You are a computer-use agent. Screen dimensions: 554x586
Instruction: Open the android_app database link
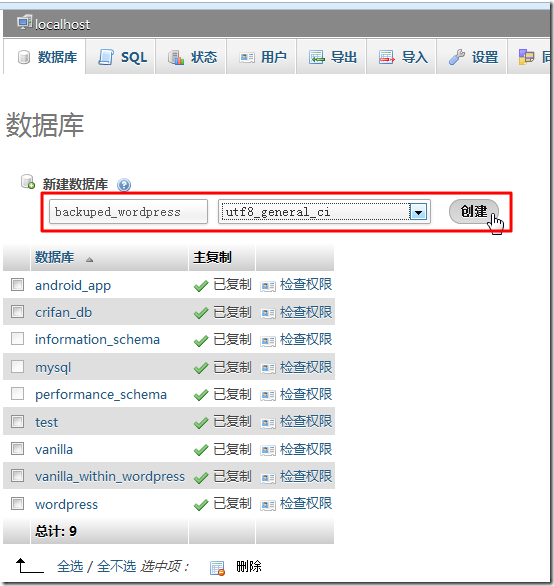click(73, 286)
